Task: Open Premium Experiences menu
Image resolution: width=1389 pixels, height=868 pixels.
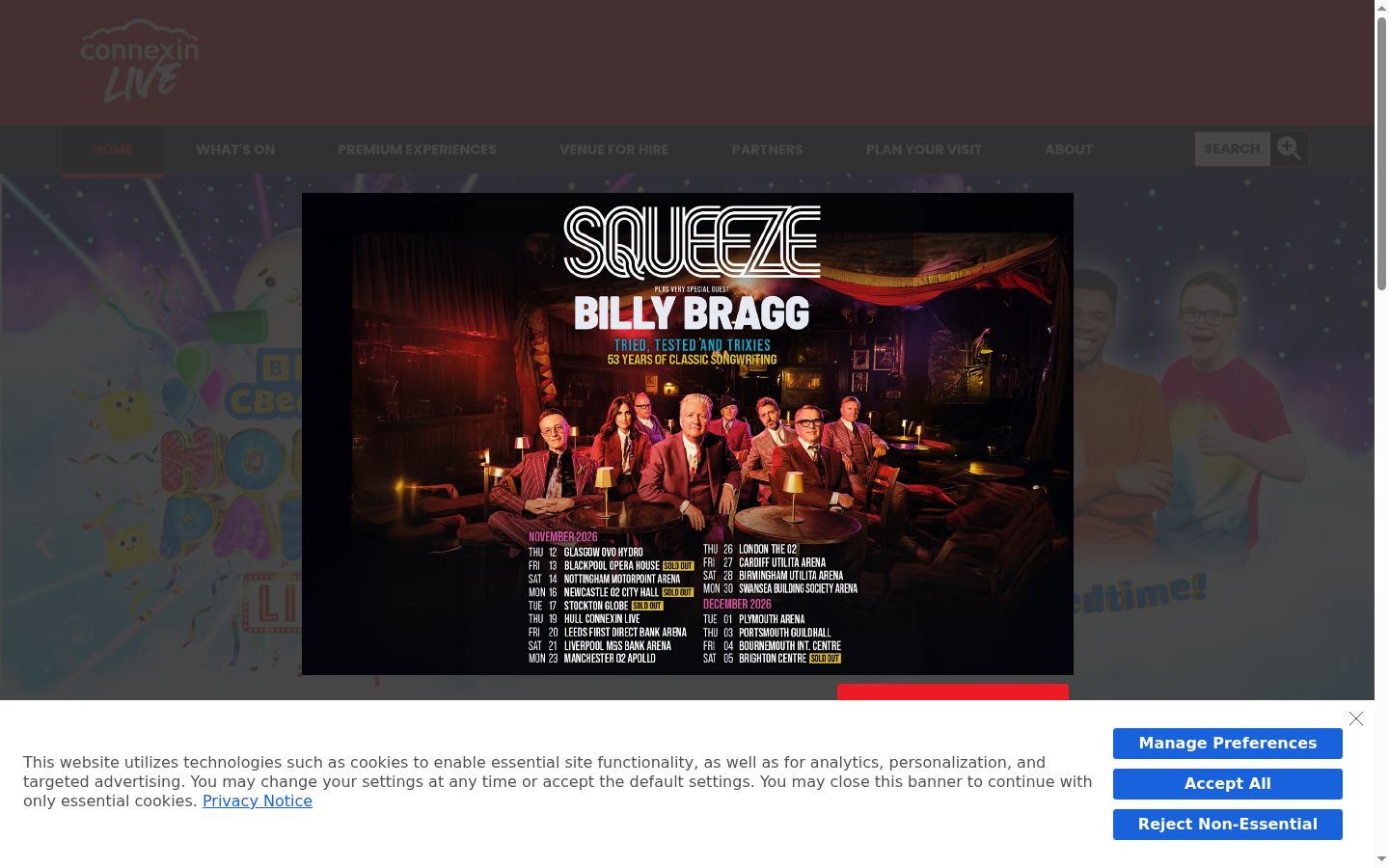Action: click(417, 149)
